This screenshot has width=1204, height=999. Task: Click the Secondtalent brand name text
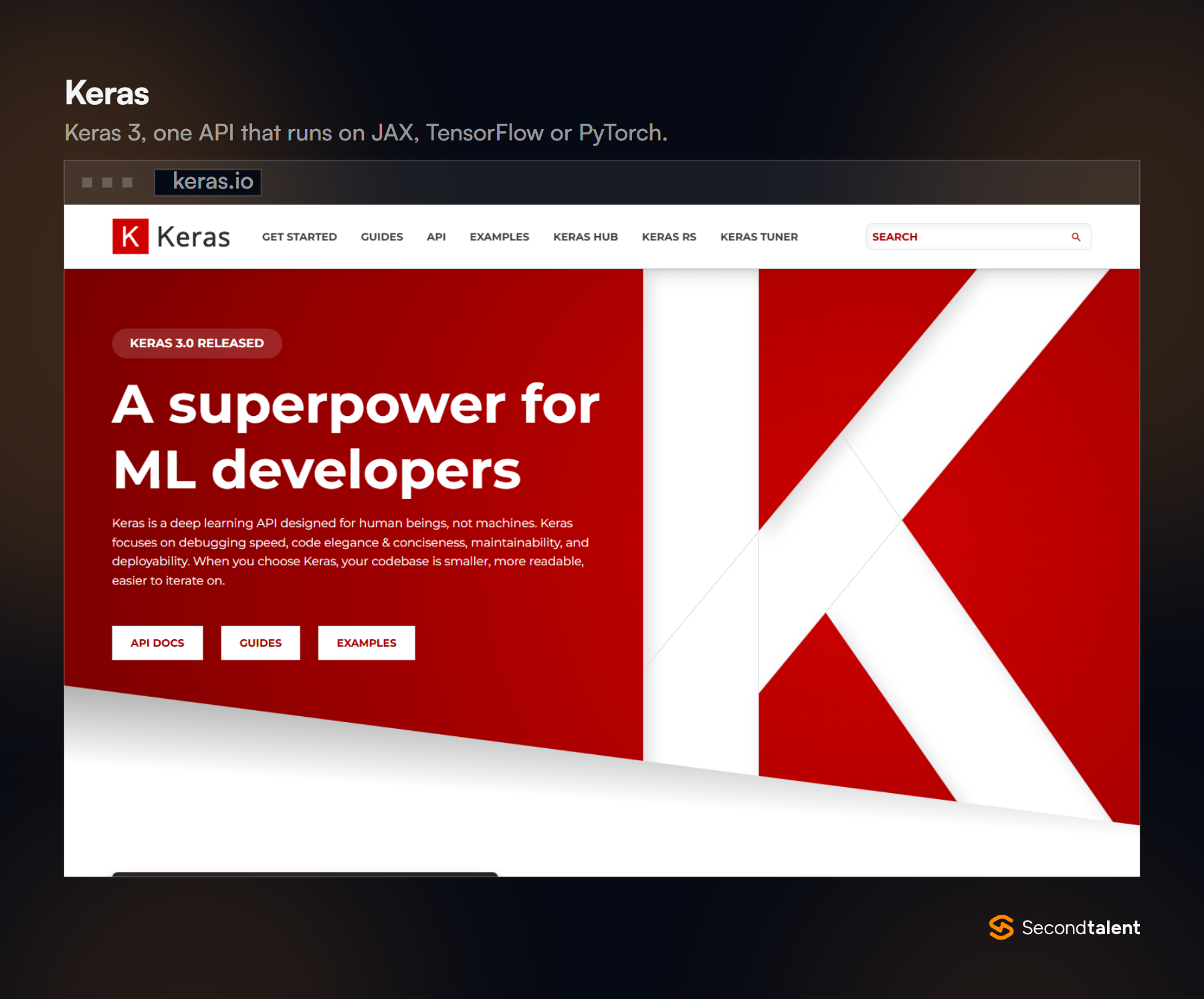[1080, 927]
